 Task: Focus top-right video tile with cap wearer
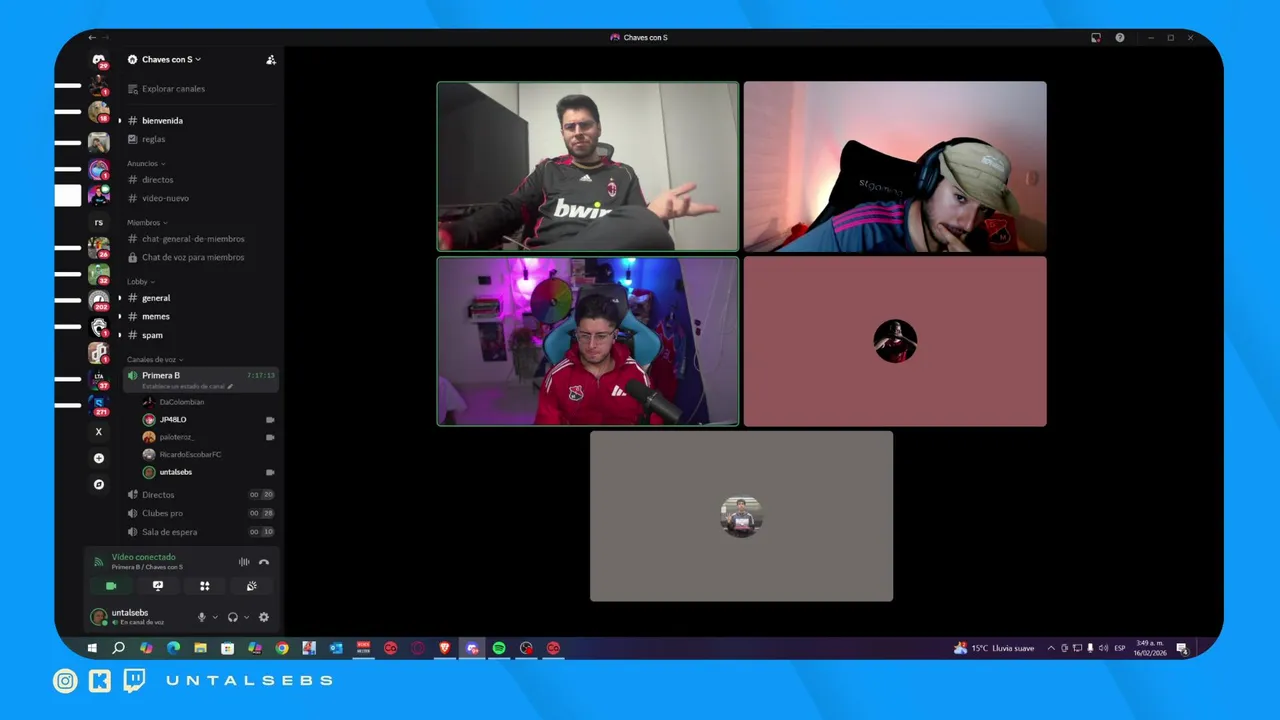pos(895,166)
